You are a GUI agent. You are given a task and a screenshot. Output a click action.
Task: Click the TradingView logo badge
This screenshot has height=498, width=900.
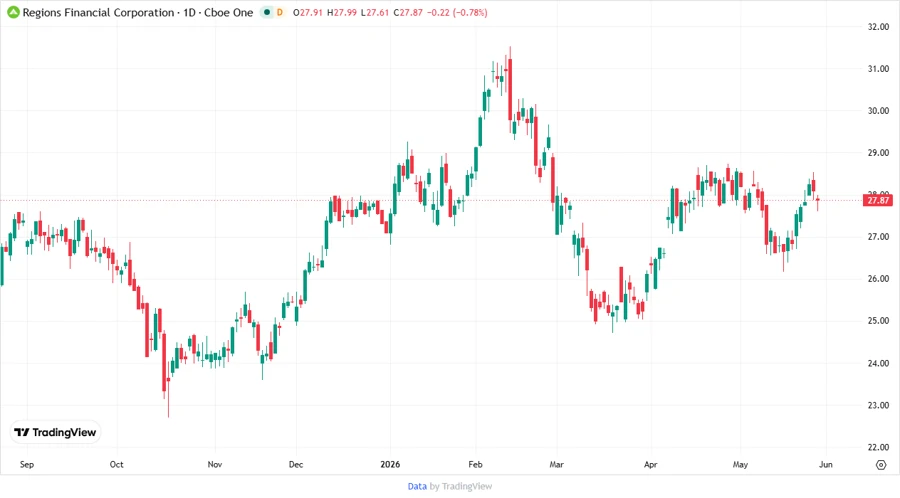(56, 432)
